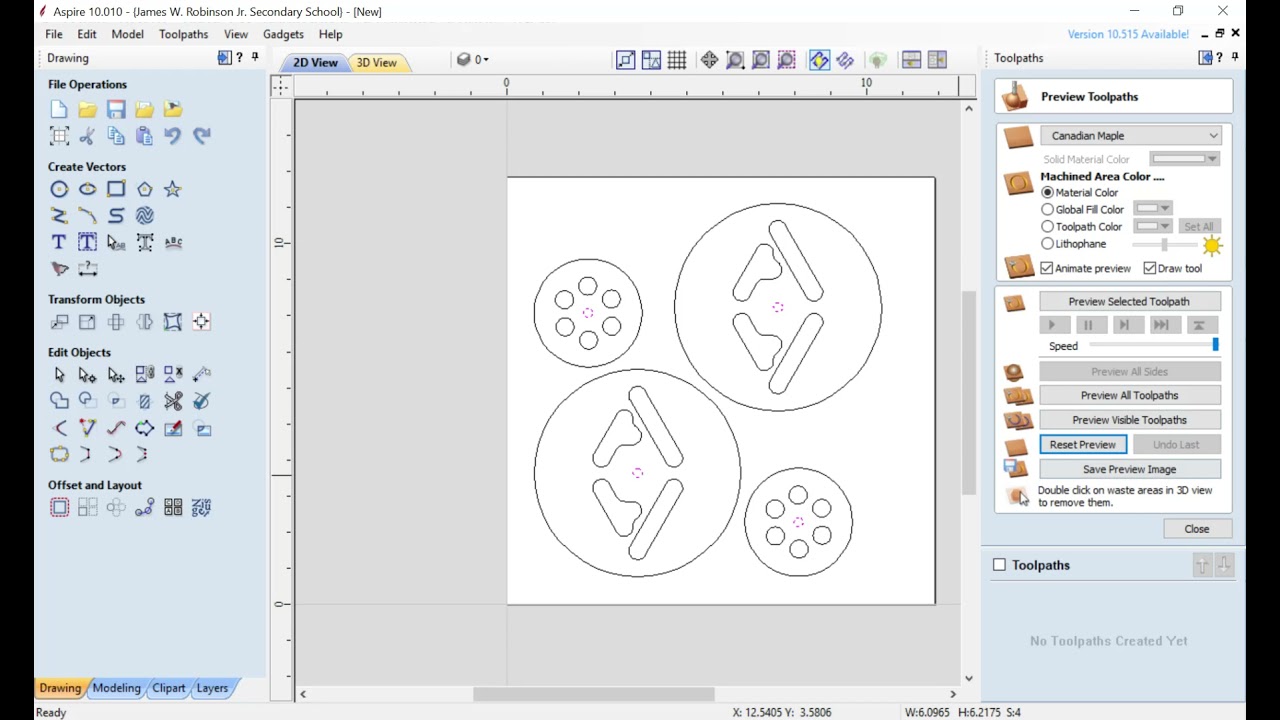This screenshot has height=720, width=1280.
Task: Select the Toolpath Color option
Action: (x=1047, y=226)
